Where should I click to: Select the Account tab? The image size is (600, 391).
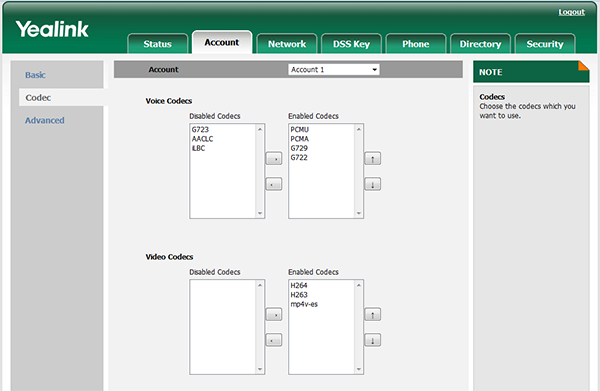222,42
